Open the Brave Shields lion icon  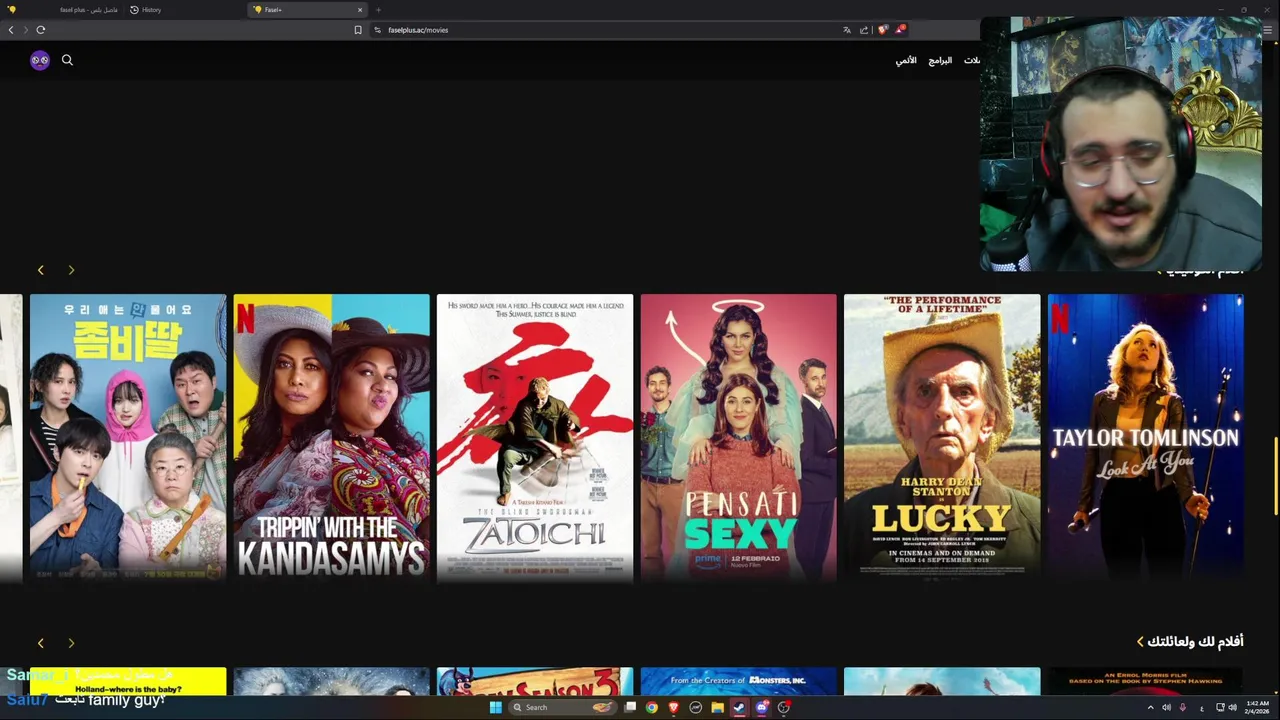coord(882,30)
